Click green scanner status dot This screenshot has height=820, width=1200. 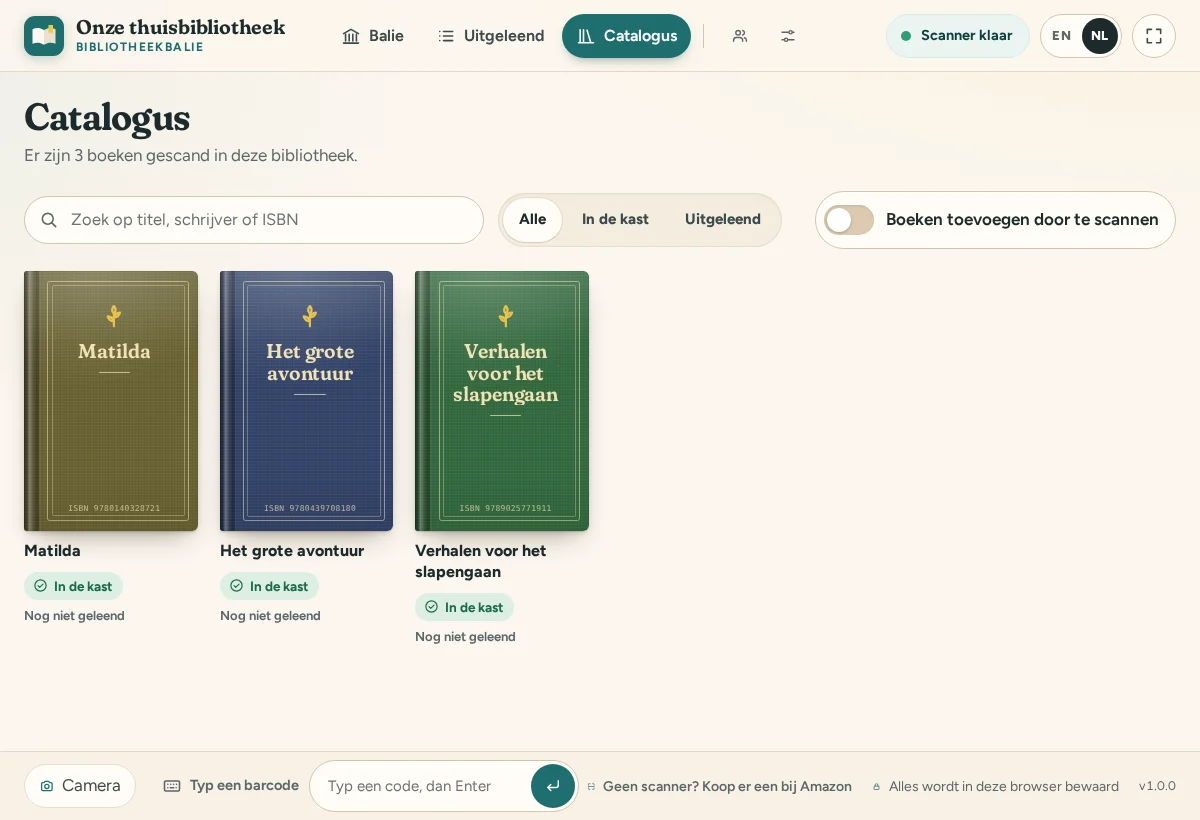(906, 36)
